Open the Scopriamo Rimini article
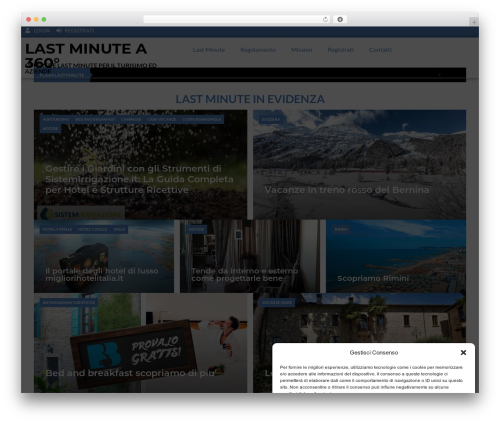The image size is (500, 423). click(x=373, y=278)
